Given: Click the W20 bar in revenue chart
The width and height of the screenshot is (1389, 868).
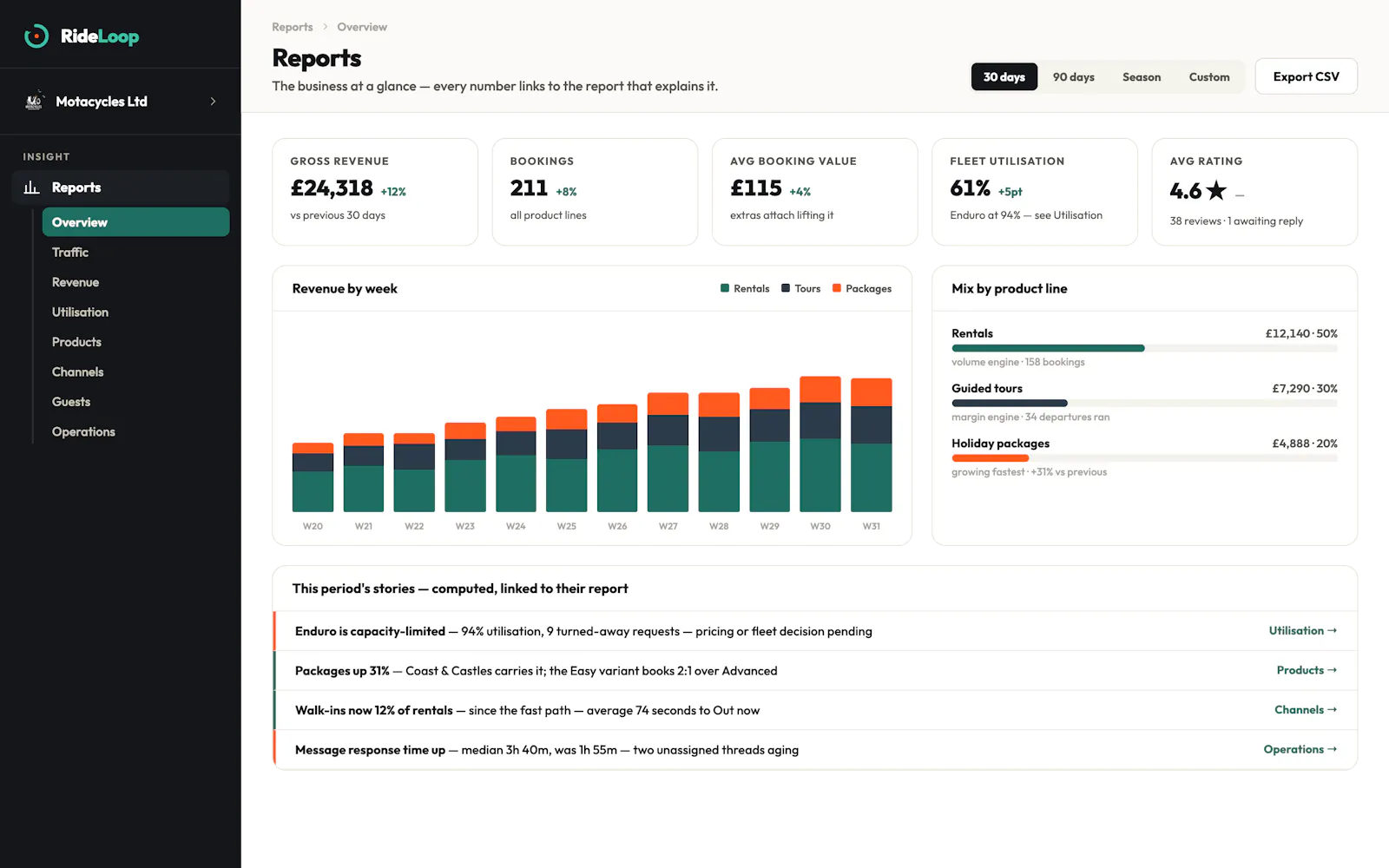Looking at the screenshot, I should (313, 477).
